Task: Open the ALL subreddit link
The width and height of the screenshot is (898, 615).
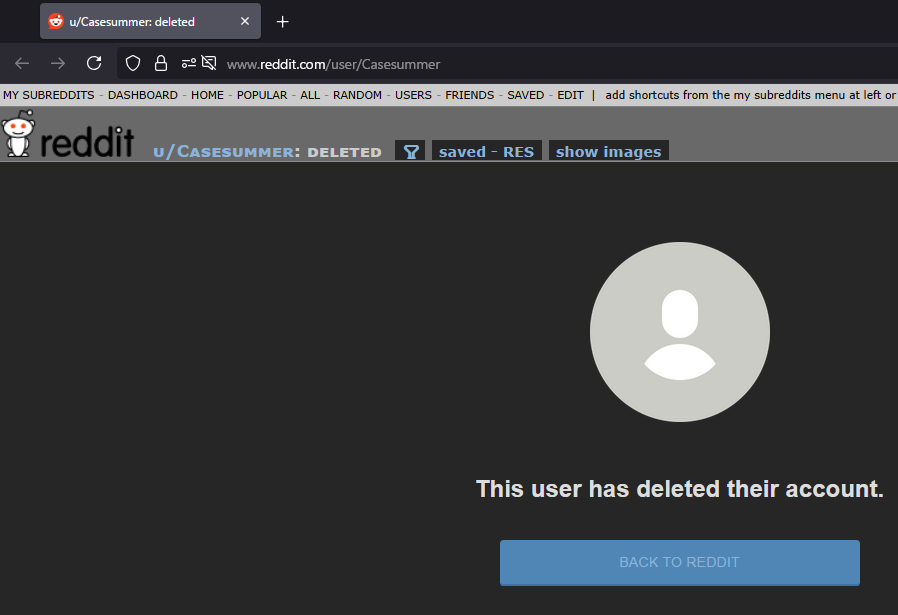Action: 310,95
